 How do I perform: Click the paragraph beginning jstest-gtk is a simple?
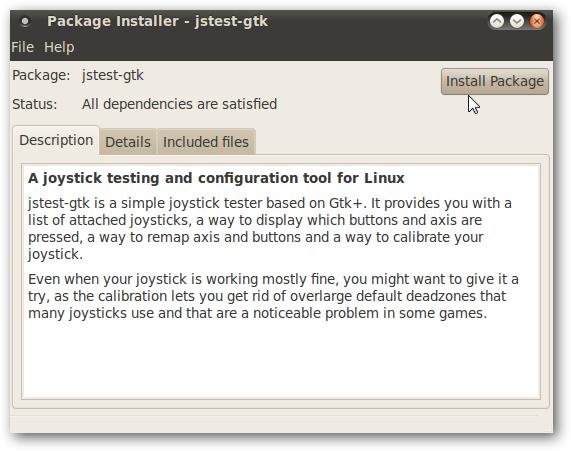coord(269,228)
